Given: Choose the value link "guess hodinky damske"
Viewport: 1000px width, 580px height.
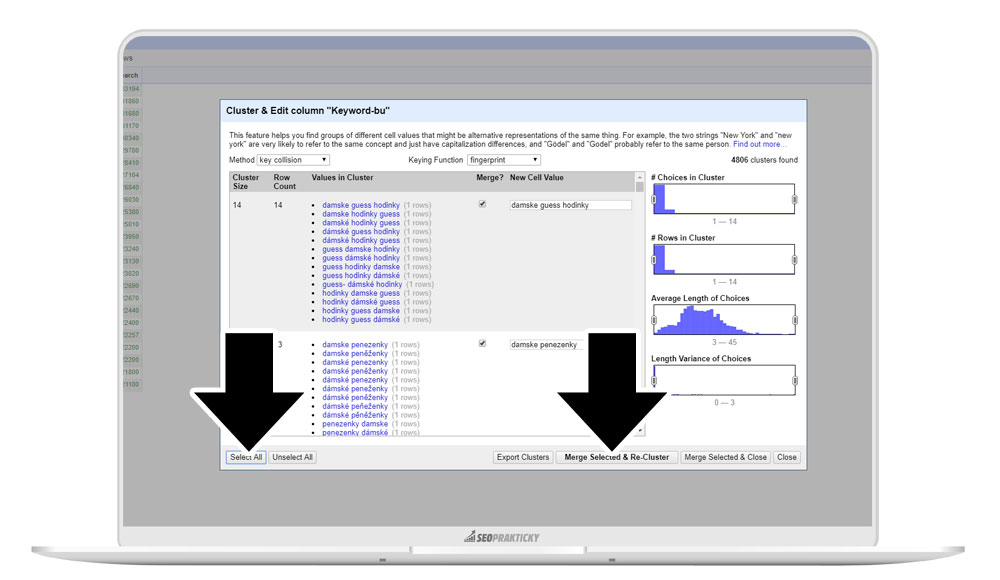Looking at the screenshot, I should click(361, 267).
